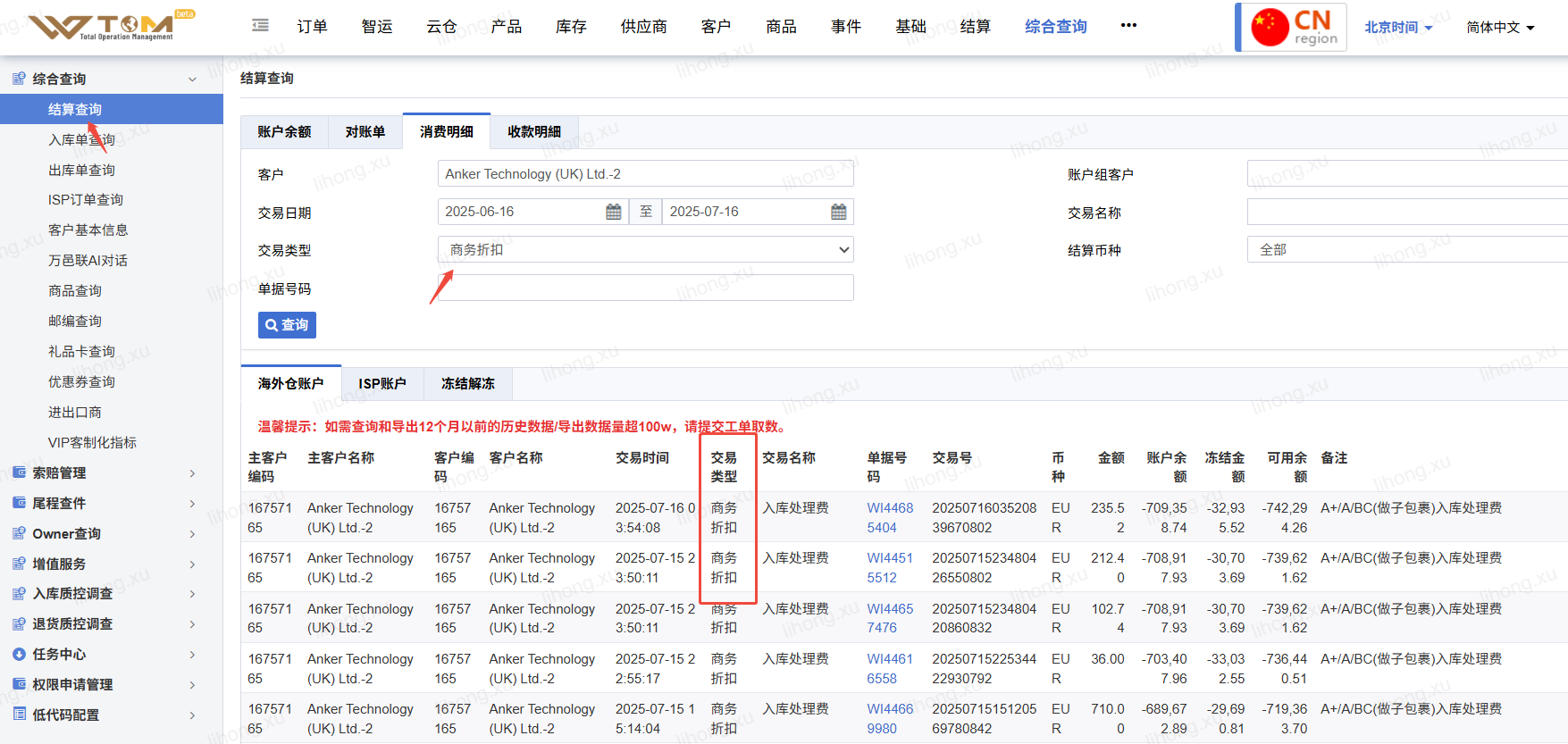Viewport: 1568px width, 744px height.
Task: Open the 库存 top menu
Action: point(571,26)
